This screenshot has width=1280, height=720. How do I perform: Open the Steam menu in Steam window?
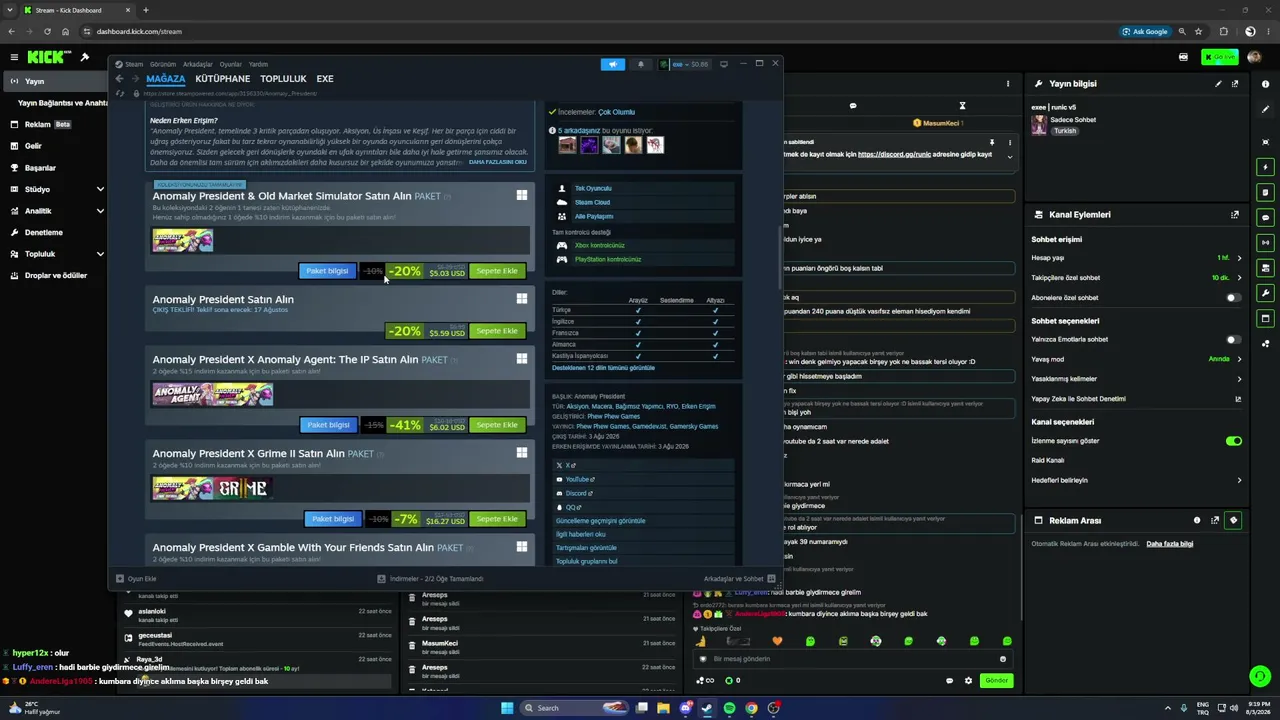point(134,64)
